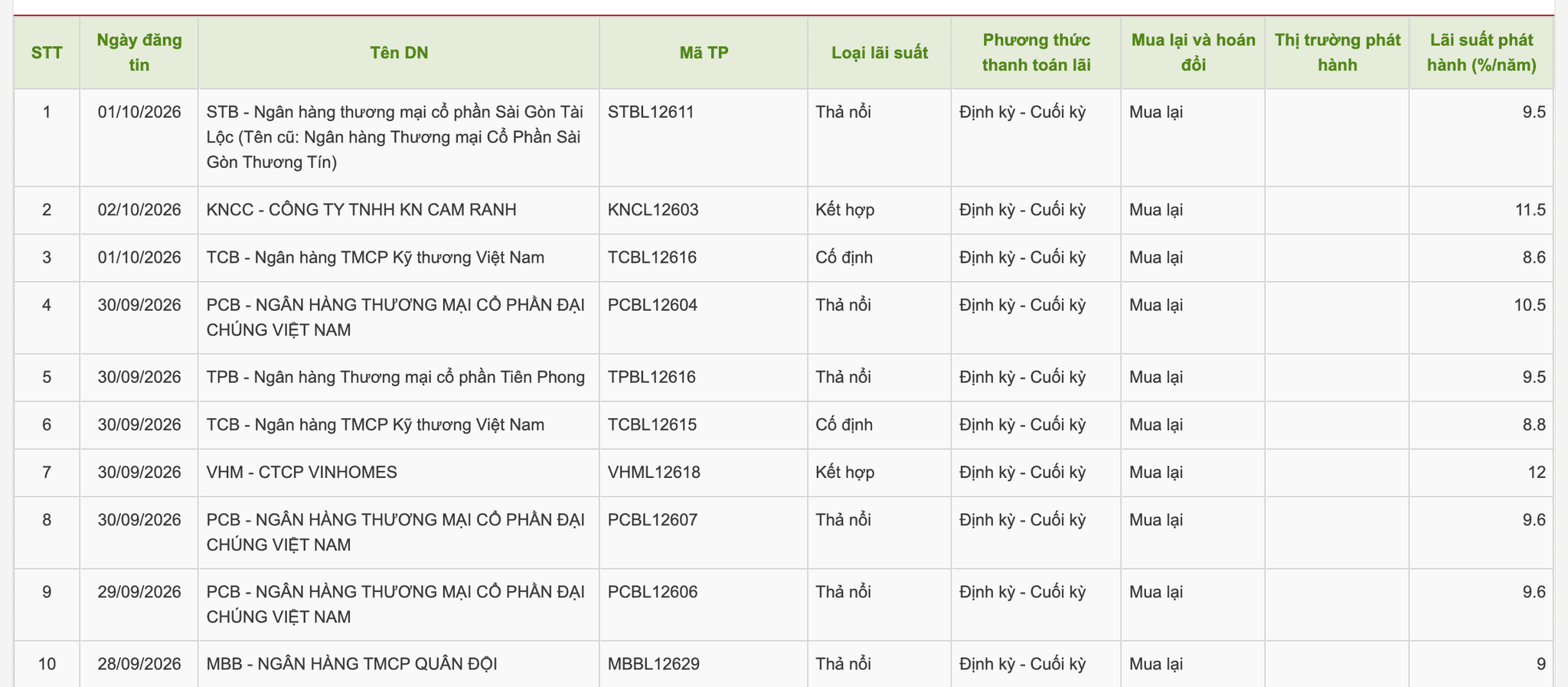Select bond code STBL12611

(x=651, y=113)
